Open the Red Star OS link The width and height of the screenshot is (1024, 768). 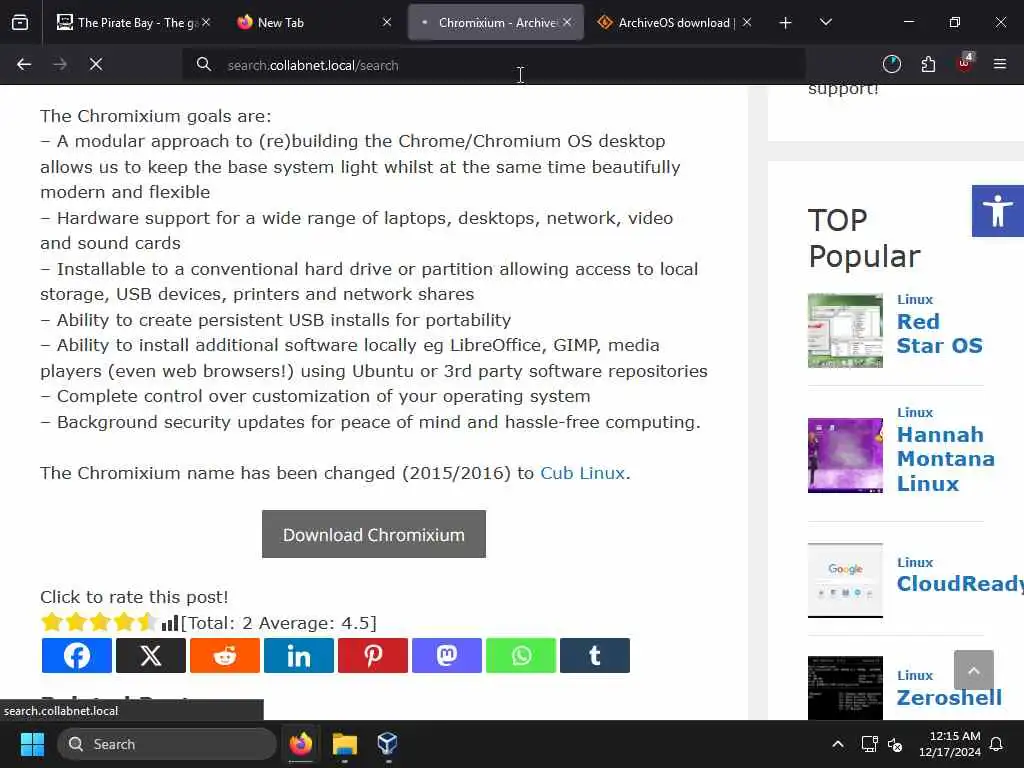point(939,334)
